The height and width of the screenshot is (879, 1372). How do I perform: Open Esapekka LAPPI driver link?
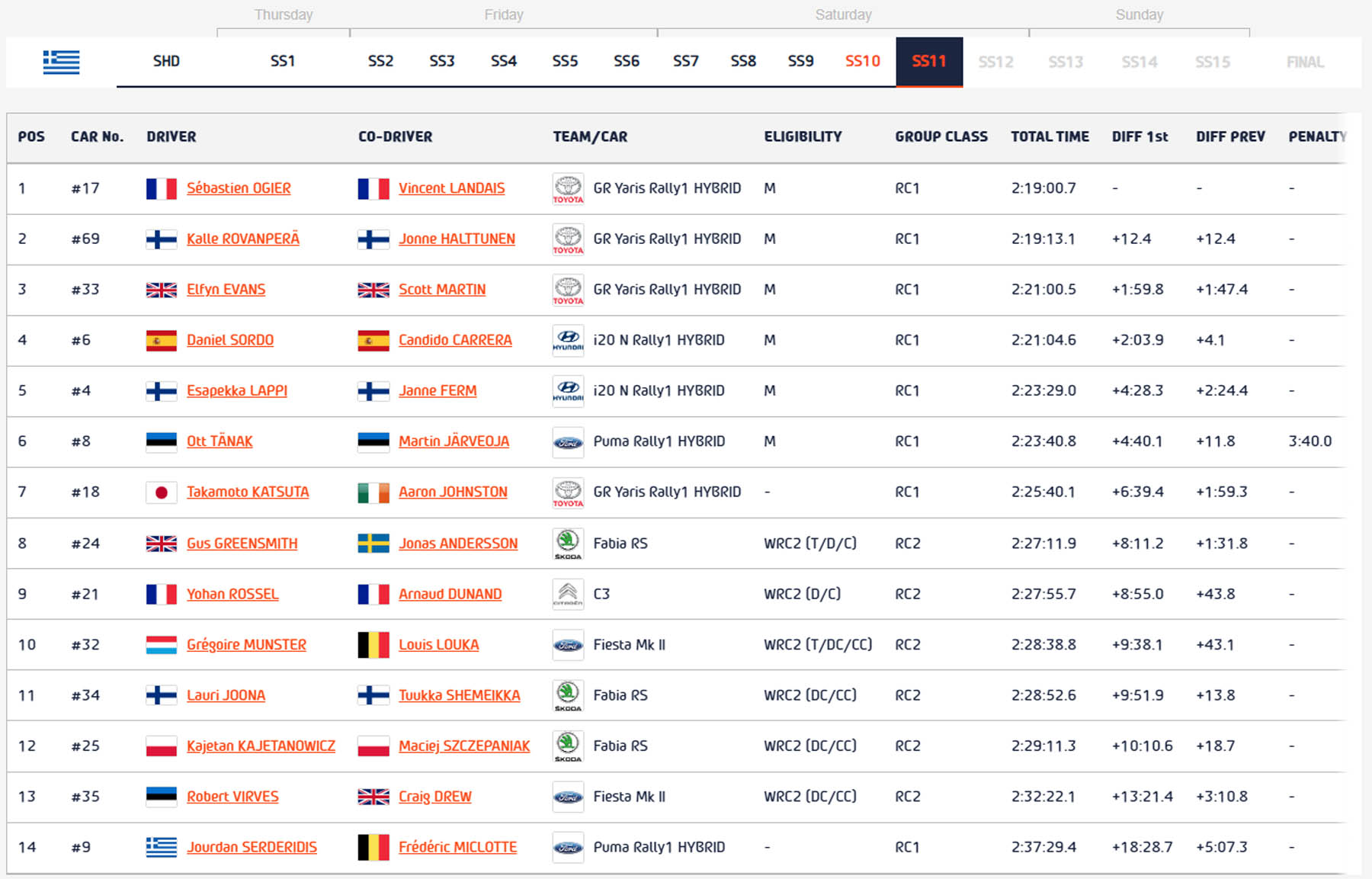click(x=237, y=391)
